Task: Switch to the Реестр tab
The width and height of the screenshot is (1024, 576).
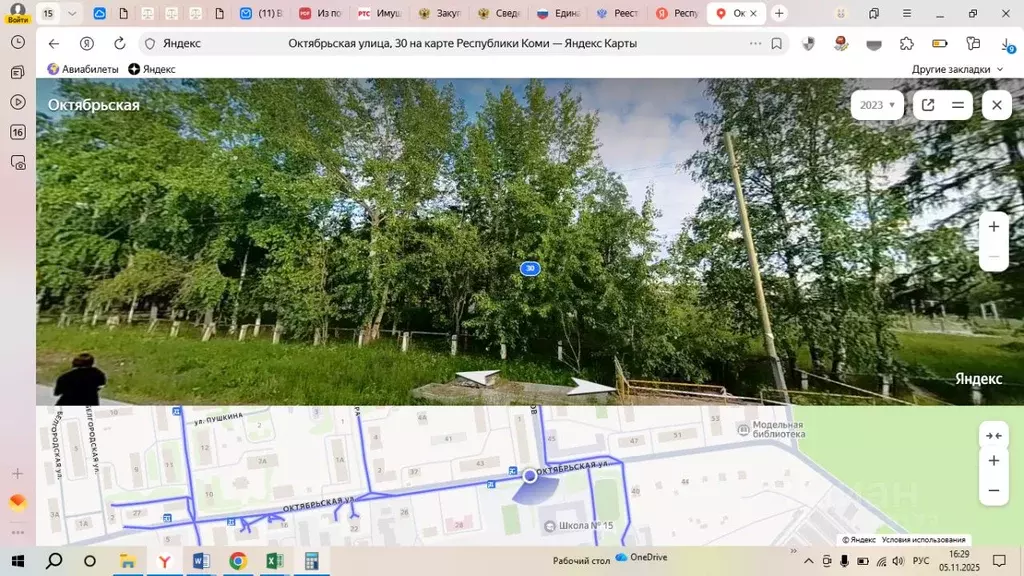Action: tap(620, 13)
